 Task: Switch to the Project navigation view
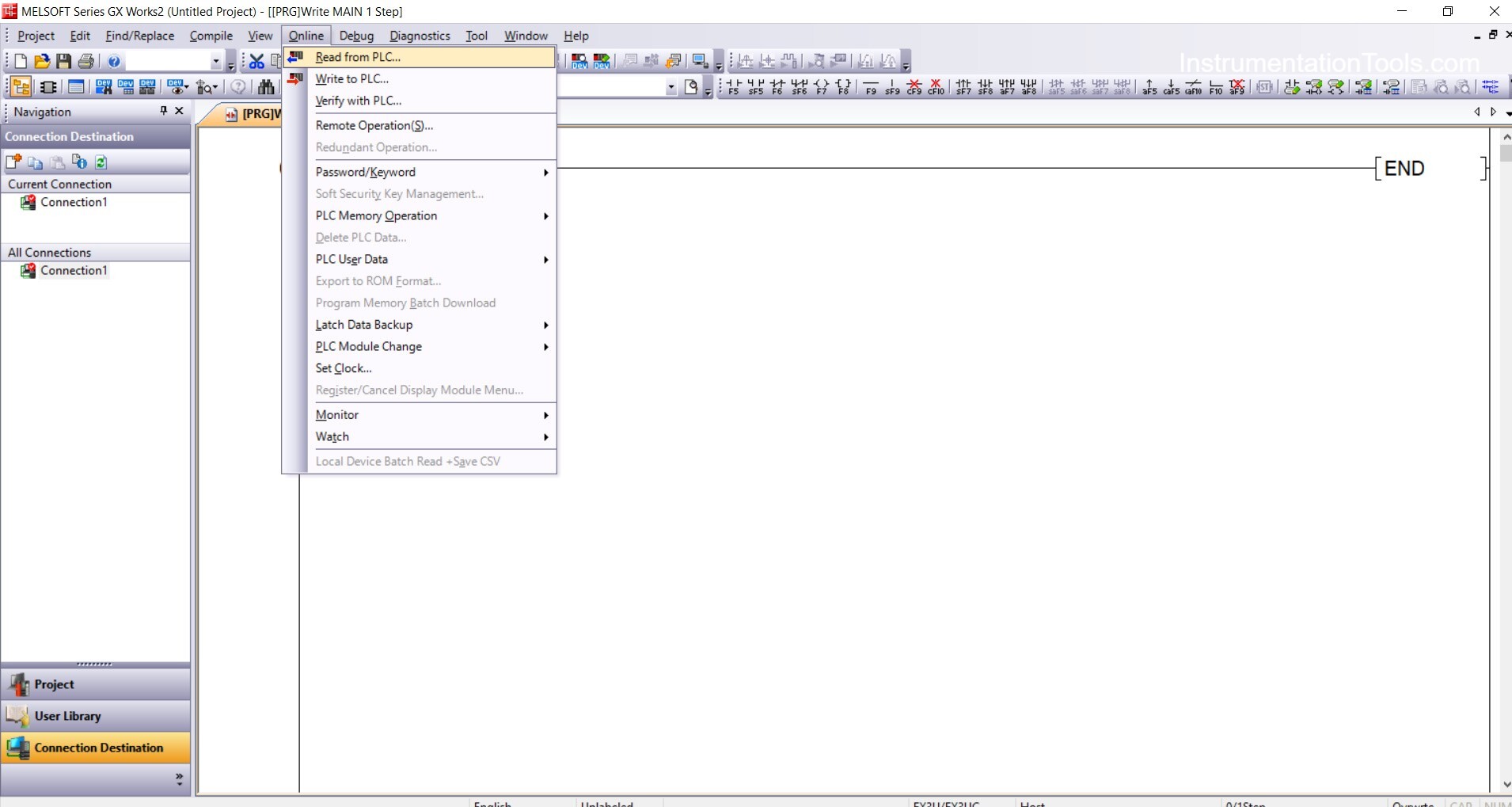[x=96, y=684]
